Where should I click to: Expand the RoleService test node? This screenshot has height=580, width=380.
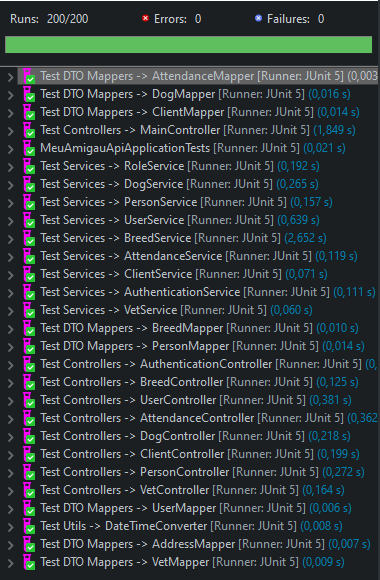(x=11, y=167)
